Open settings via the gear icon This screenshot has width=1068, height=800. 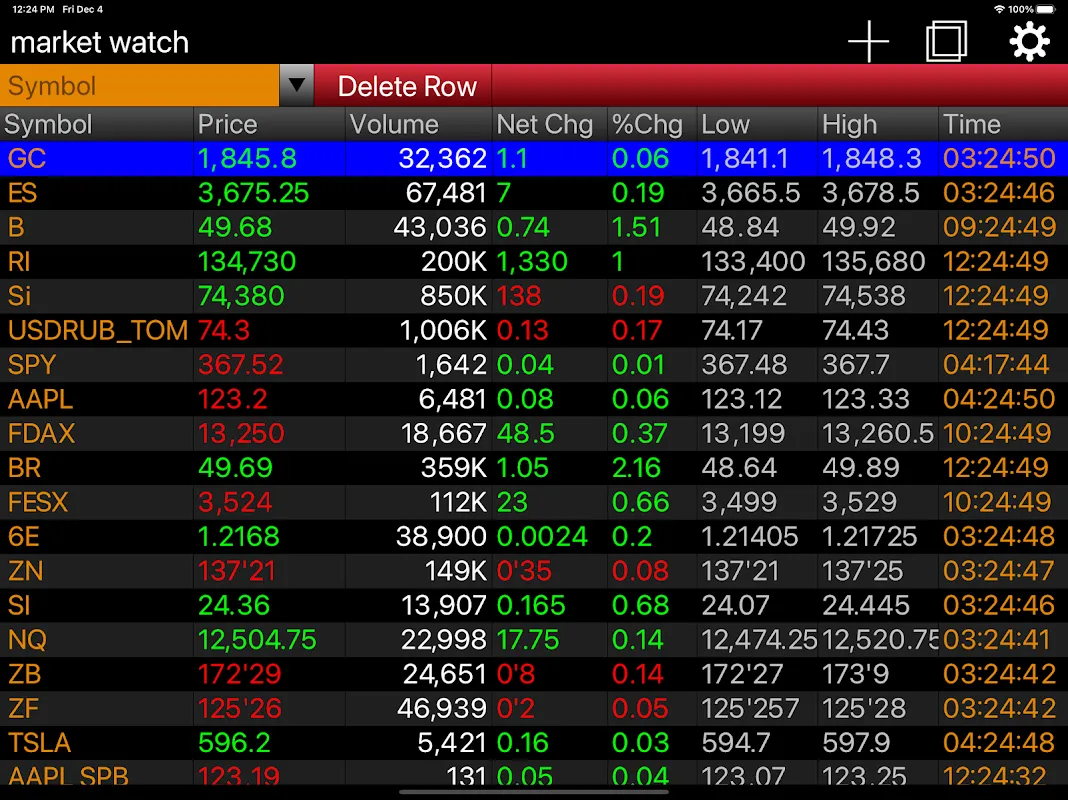coord(1029,42)
